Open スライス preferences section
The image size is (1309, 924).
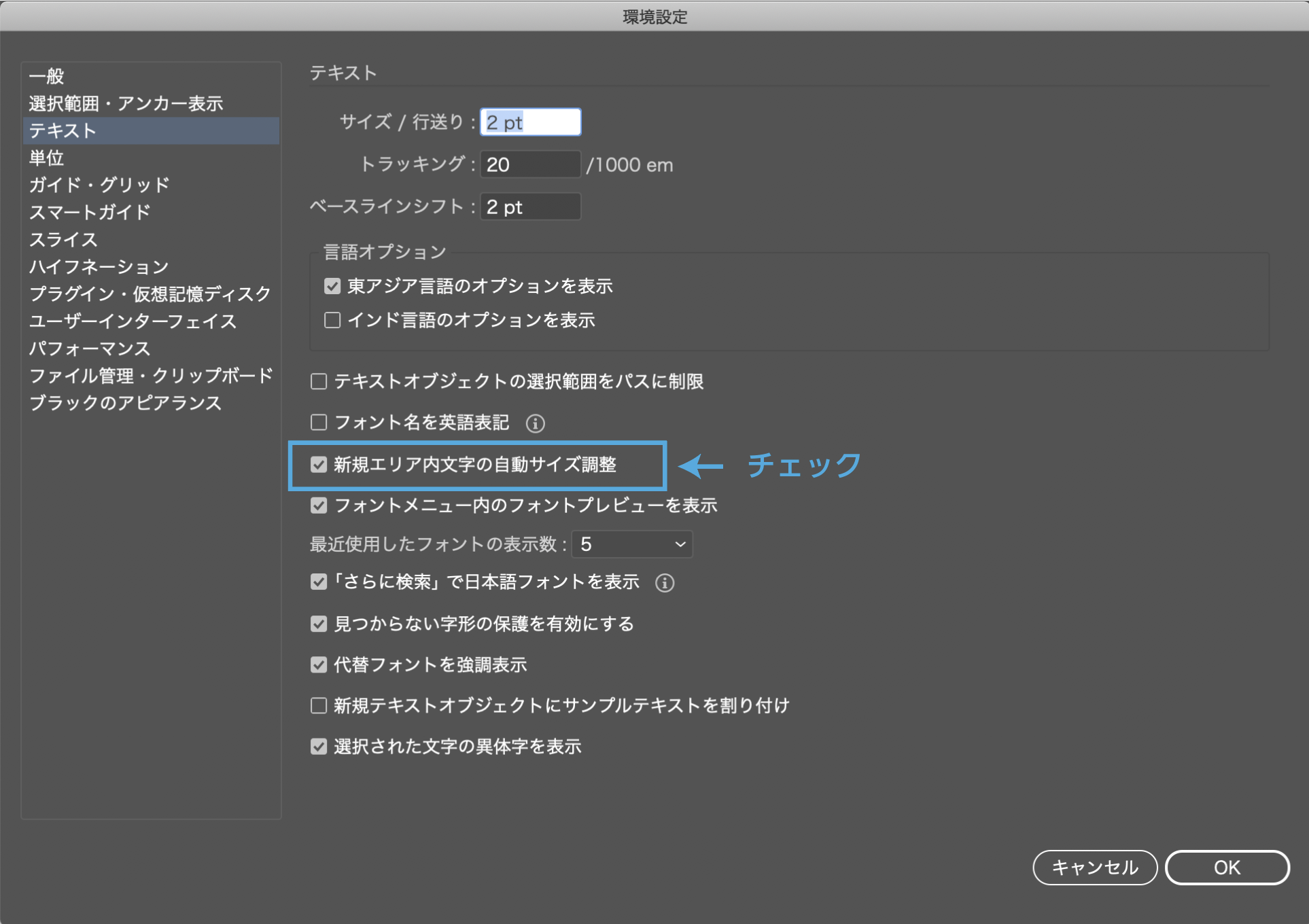(x=151, y=239)
